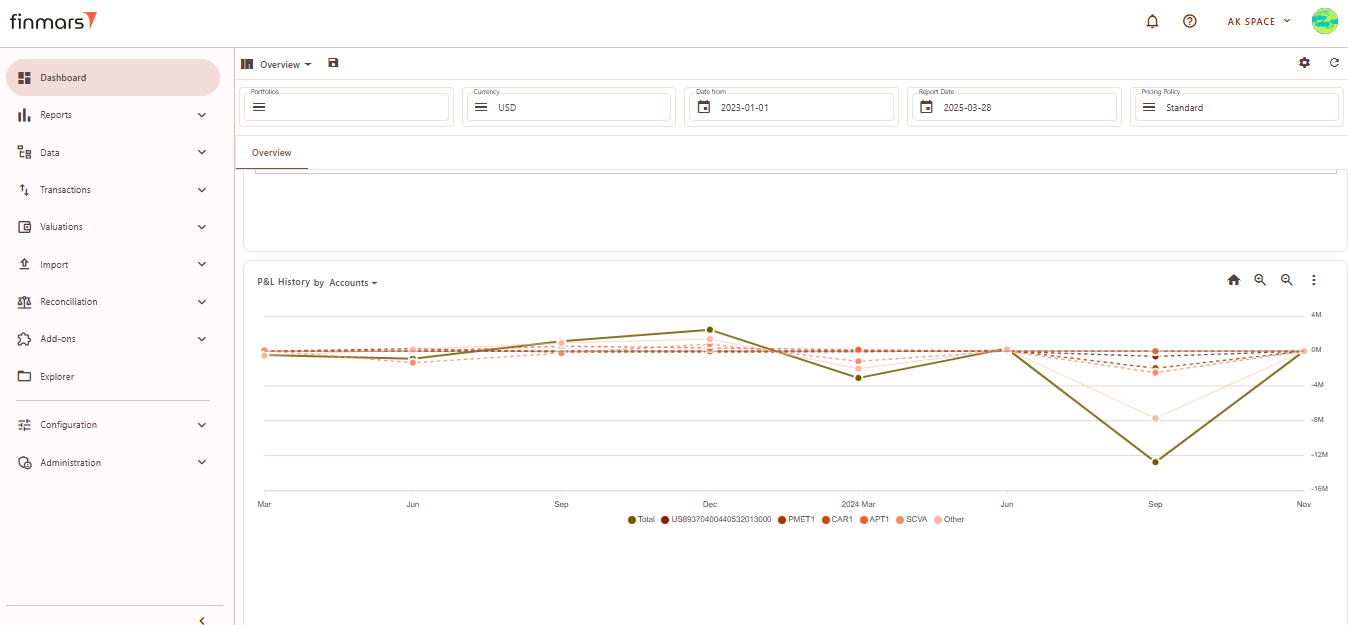Open Explorer from the sidebar
The width and height of the screenshot is (1348, 625).
point(57,377)
